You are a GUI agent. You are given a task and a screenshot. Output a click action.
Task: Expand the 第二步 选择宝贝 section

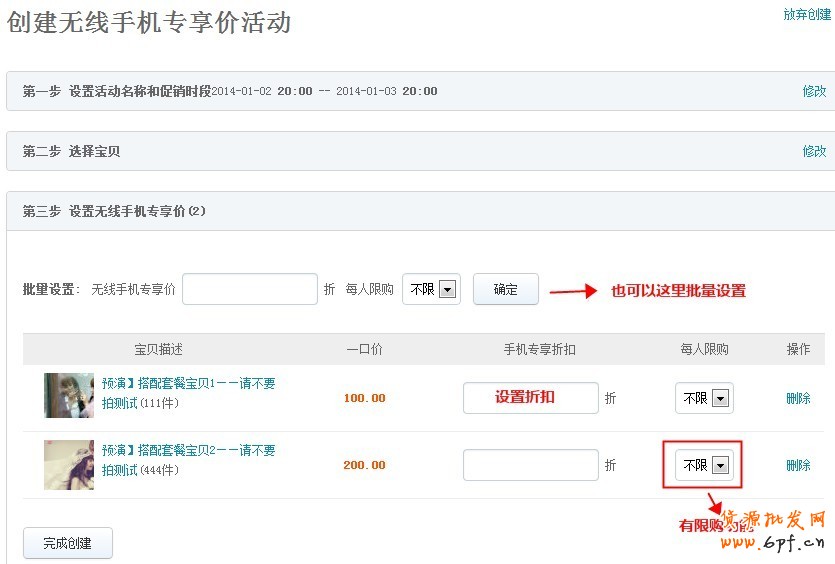(x=71, y=151)
